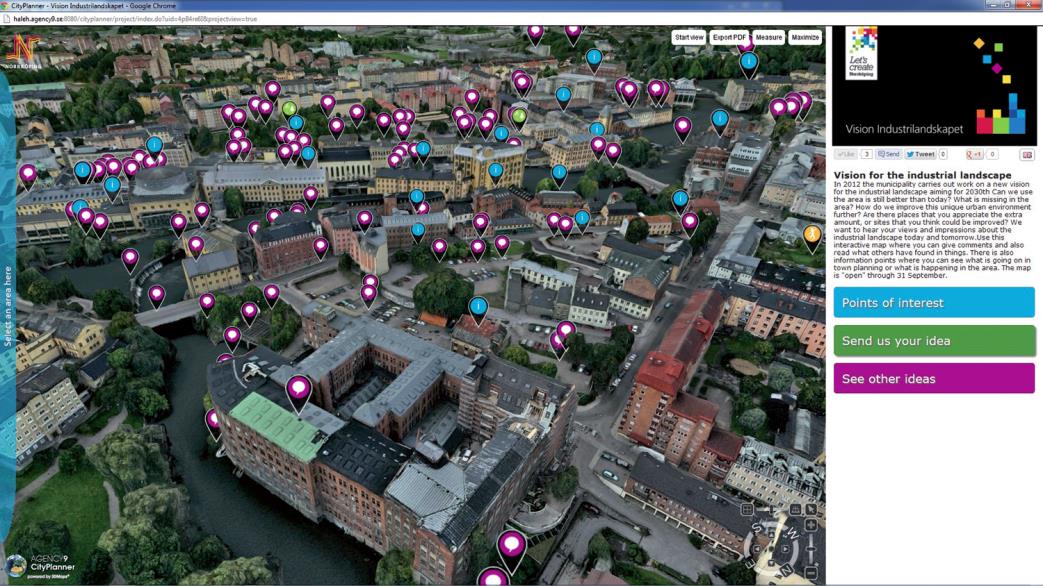Click the E letter on the compass ring

tap(750, 563)
